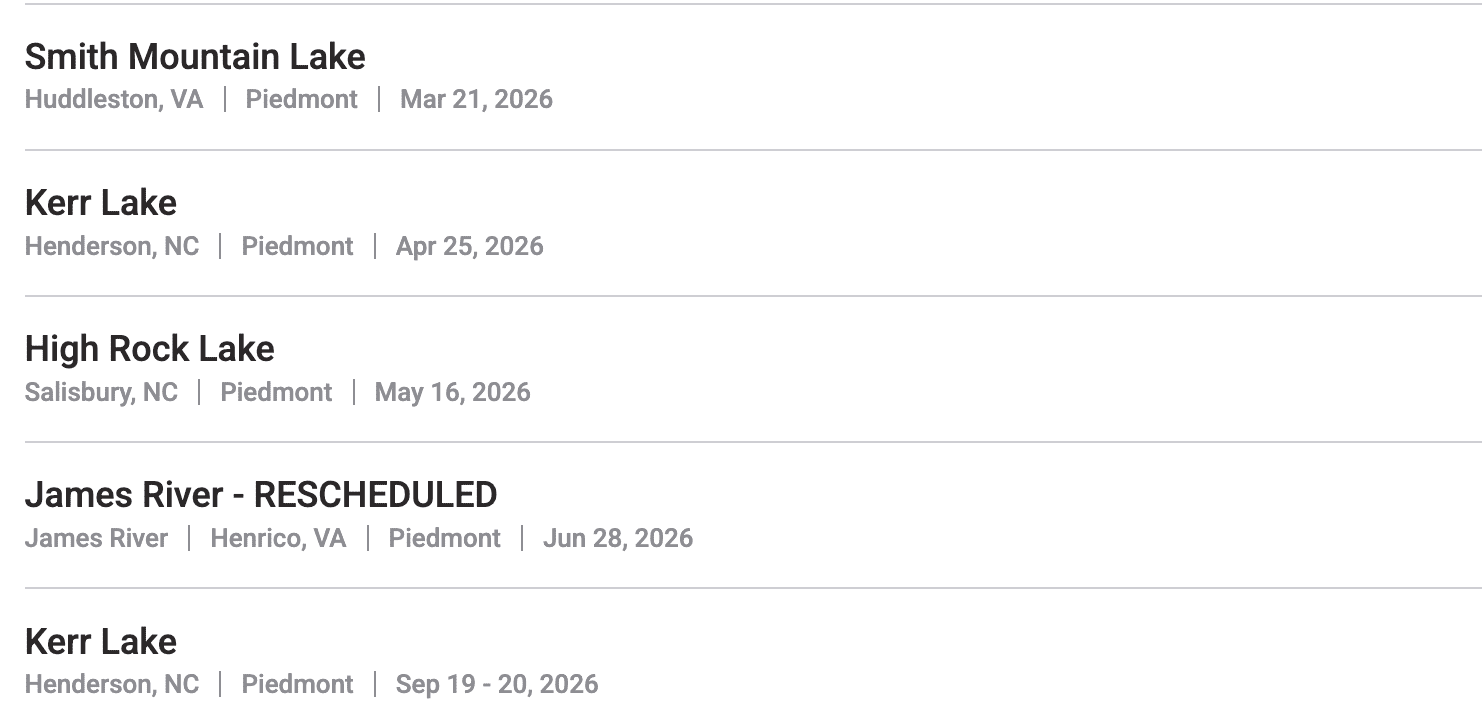Screen dimensions: 1482x728
Task: Select Piedmont beside Henrico, VA
Action: click(445, 538)
